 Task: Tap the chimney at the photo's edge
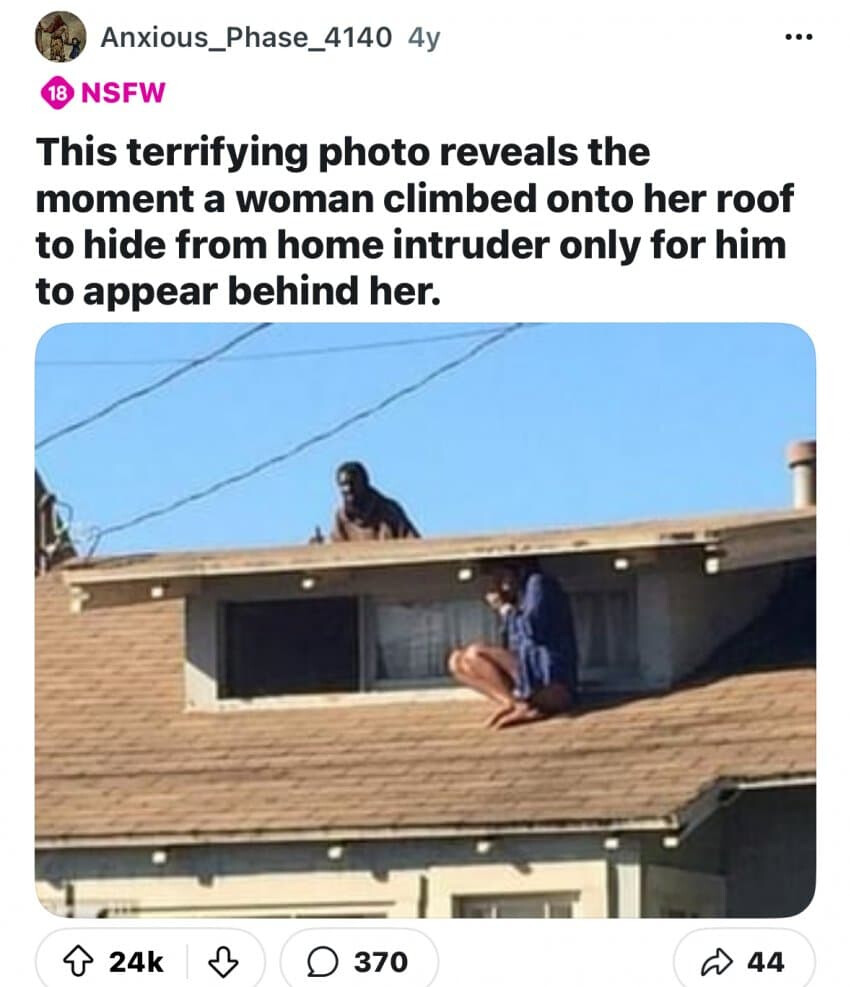pyautogui.click(x=802, y=474)
